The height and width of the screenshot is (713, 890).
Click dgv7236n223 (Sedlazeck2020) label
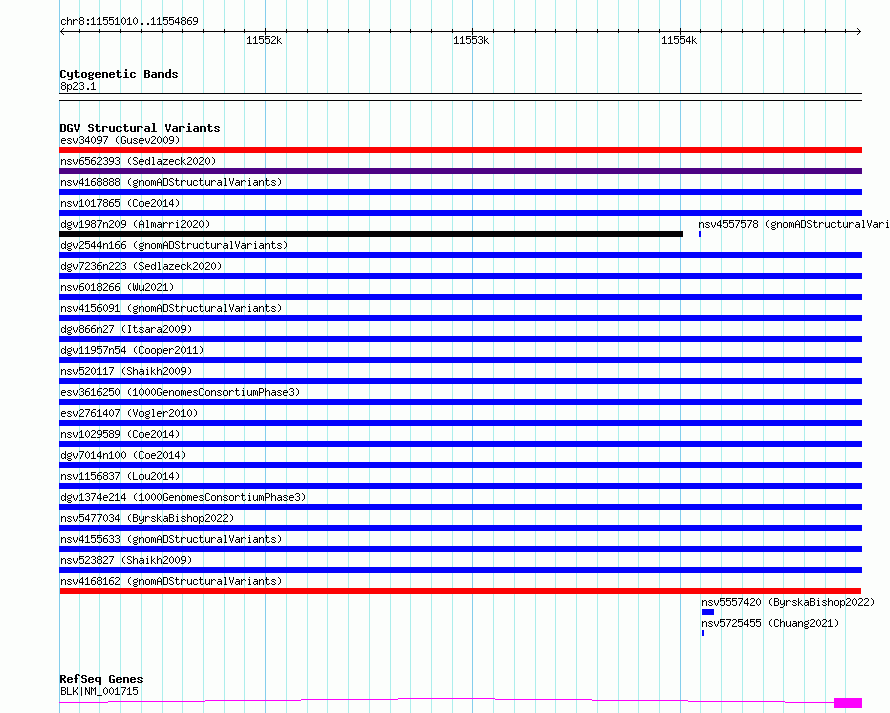(141, 266)
